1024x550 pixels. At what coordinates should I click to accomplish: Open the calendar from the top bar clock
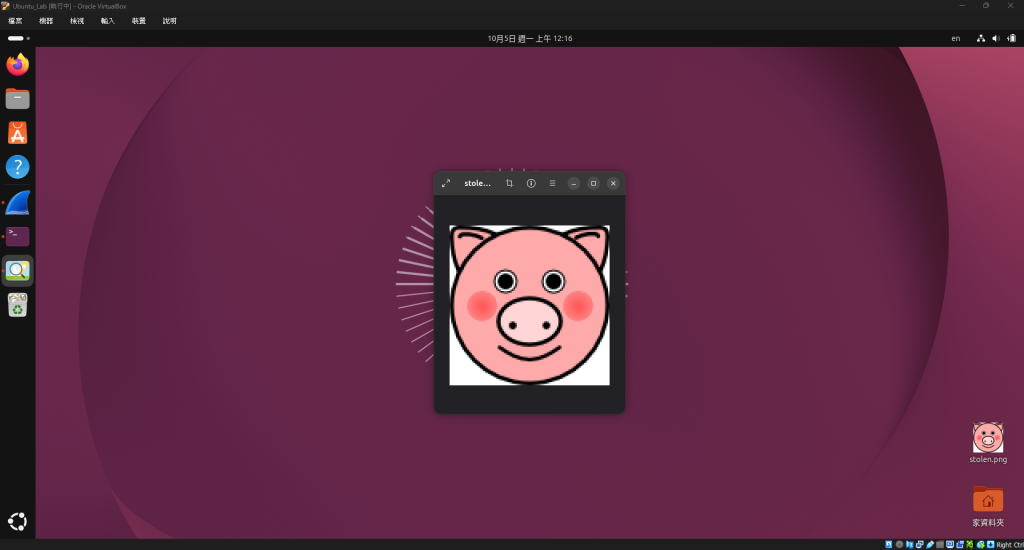pos(530,39)
